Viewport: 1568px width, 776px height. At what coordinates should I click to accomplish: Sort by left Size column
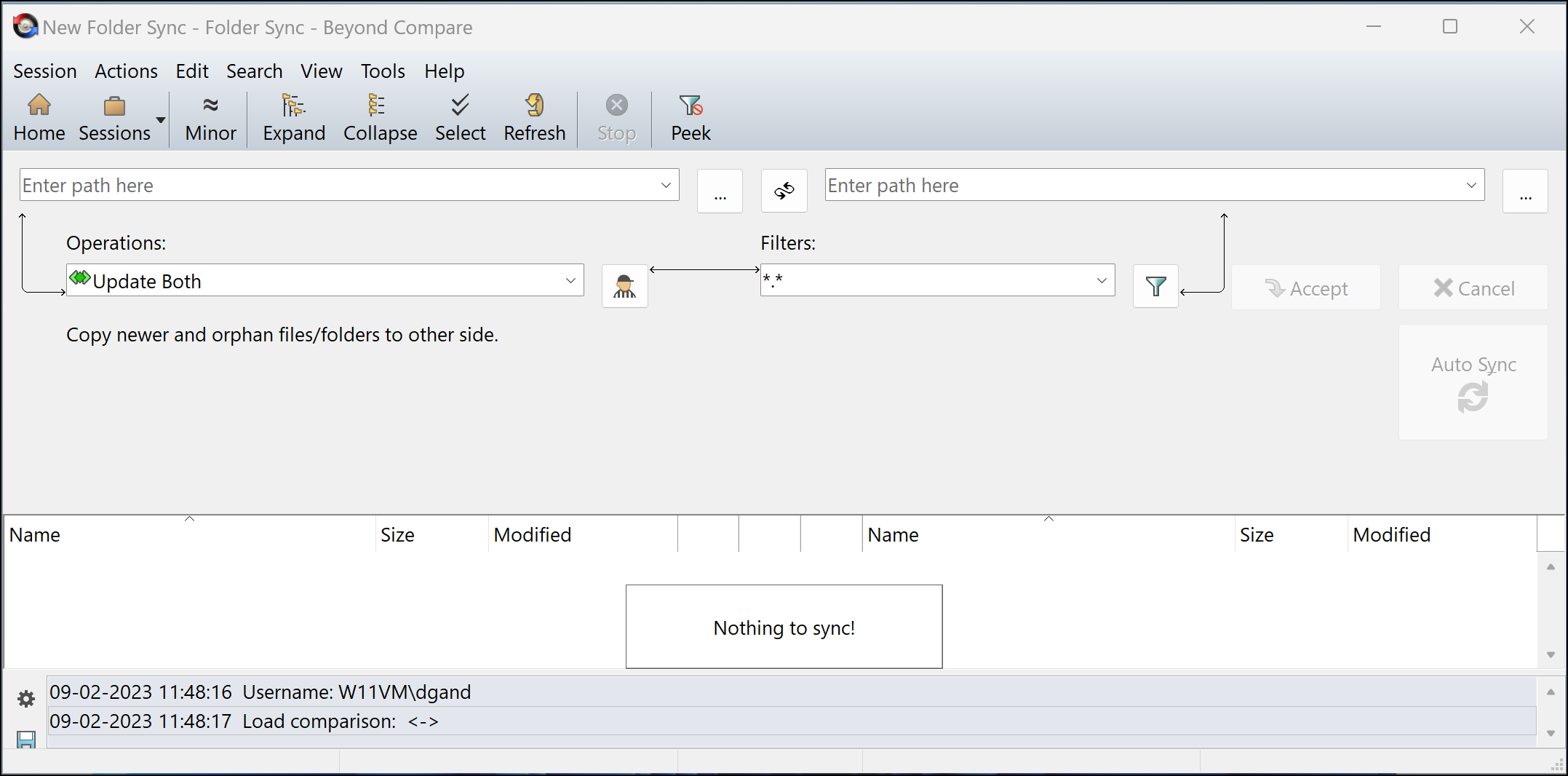tap(431, 534)
